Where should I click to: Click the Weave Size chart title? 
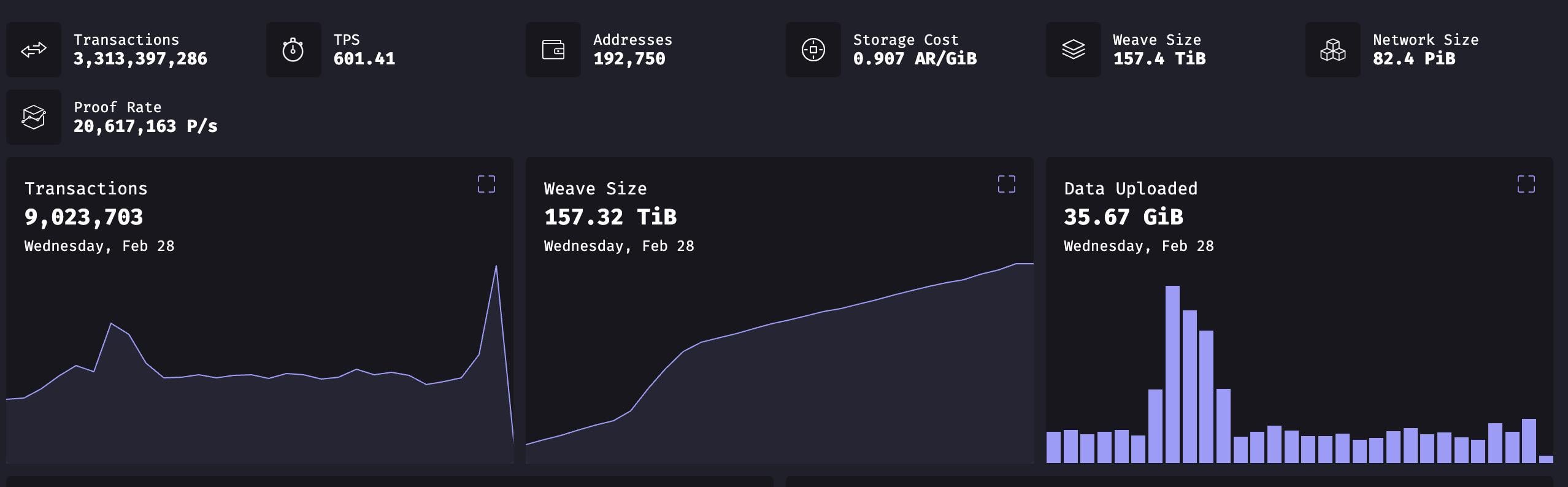pos(595,189)
